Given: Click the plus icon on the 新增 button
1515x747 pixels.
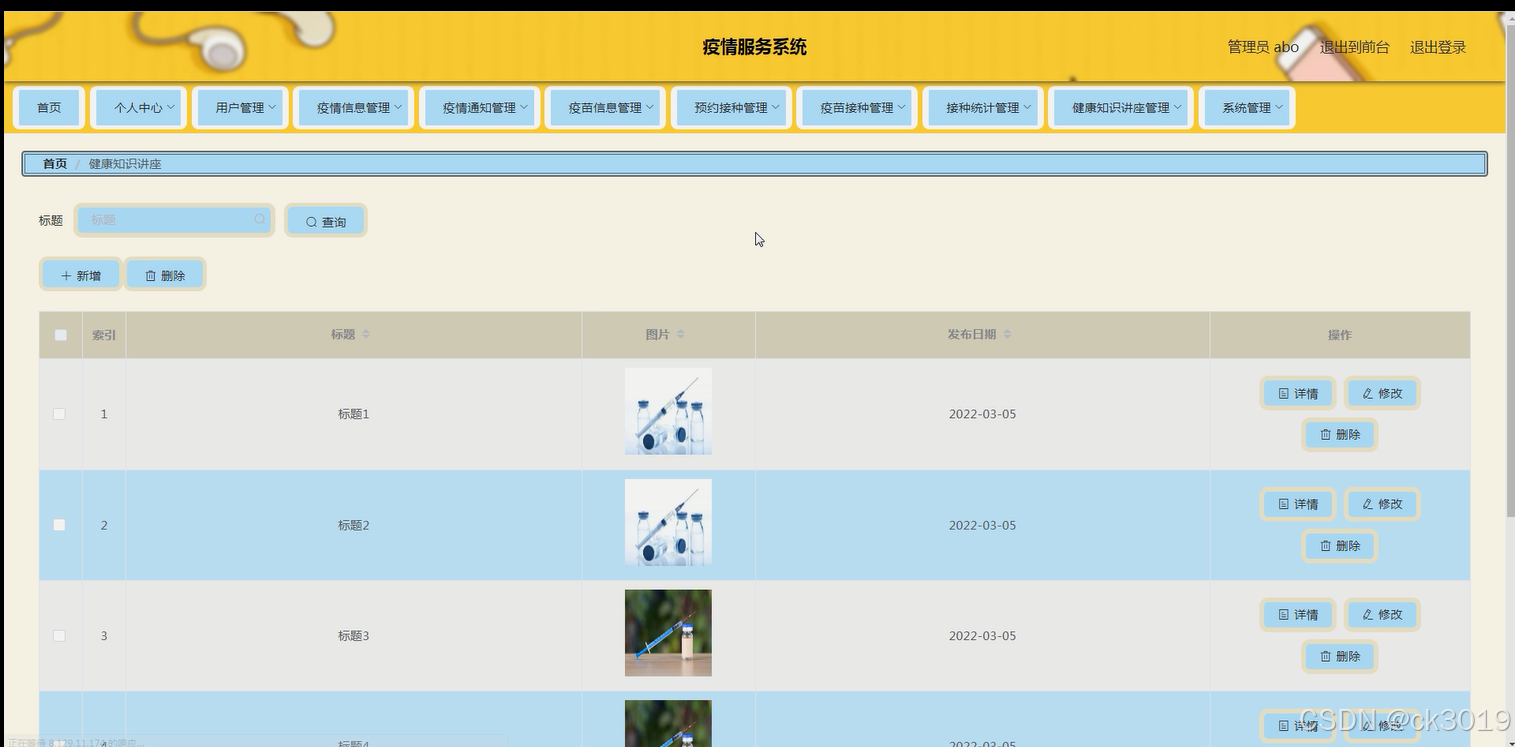Looking at the screenshot, I should (x=66, y=276).
